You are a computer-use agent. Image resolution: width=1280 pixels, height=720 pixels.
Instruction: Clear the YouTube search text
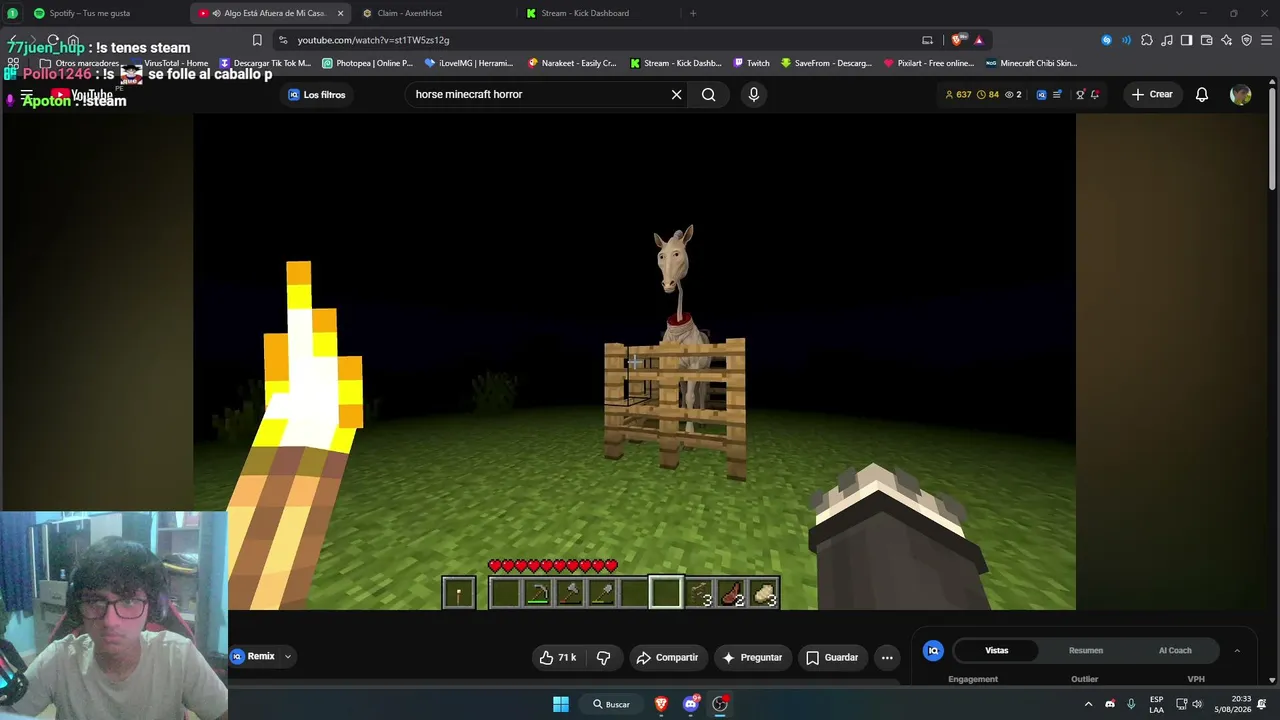[x=677, y=94]
